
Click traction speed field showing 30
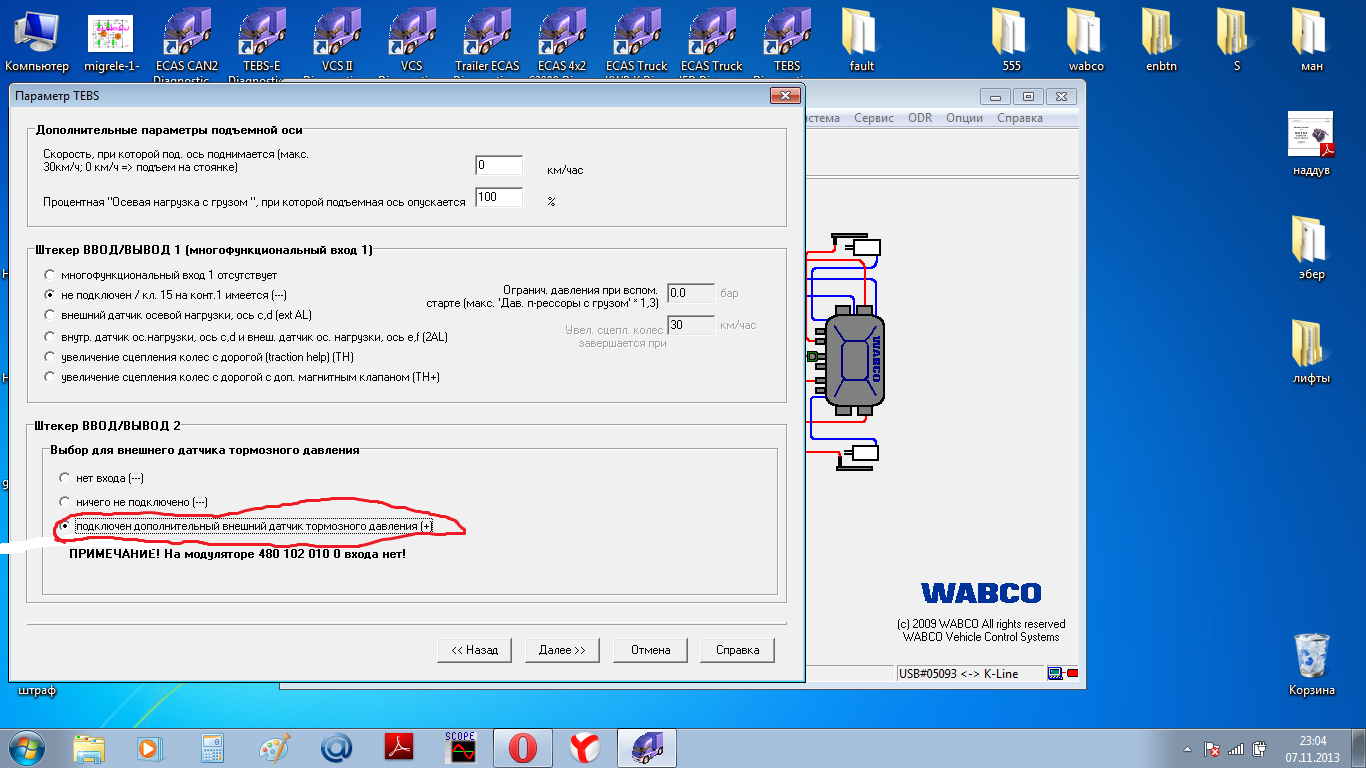[x=691, y=325]
